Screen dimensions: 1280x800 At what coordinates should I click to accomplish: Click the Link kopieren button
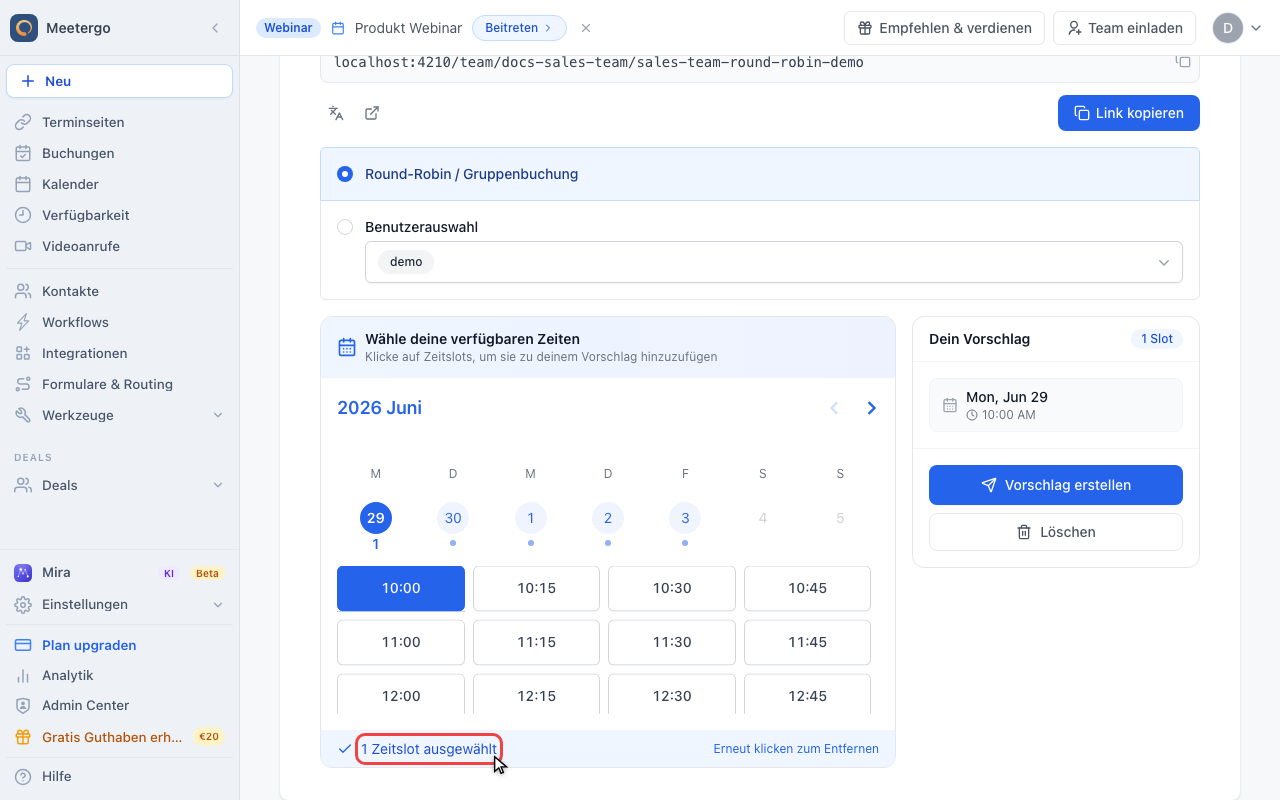click(1128, 113)
